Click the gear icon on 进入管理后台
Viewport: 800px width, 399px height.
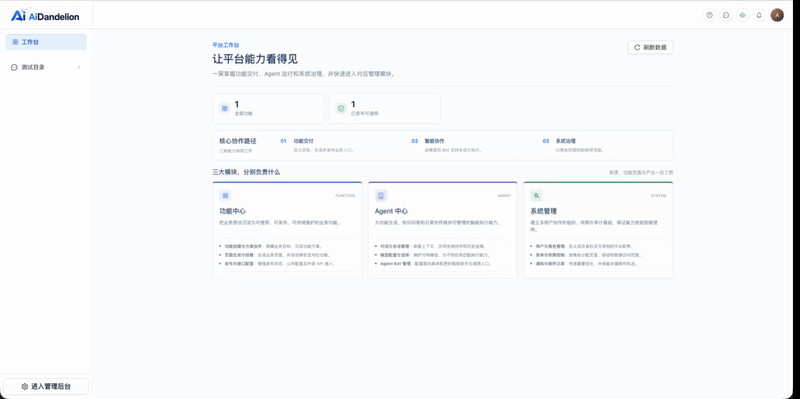coord(24,386)
